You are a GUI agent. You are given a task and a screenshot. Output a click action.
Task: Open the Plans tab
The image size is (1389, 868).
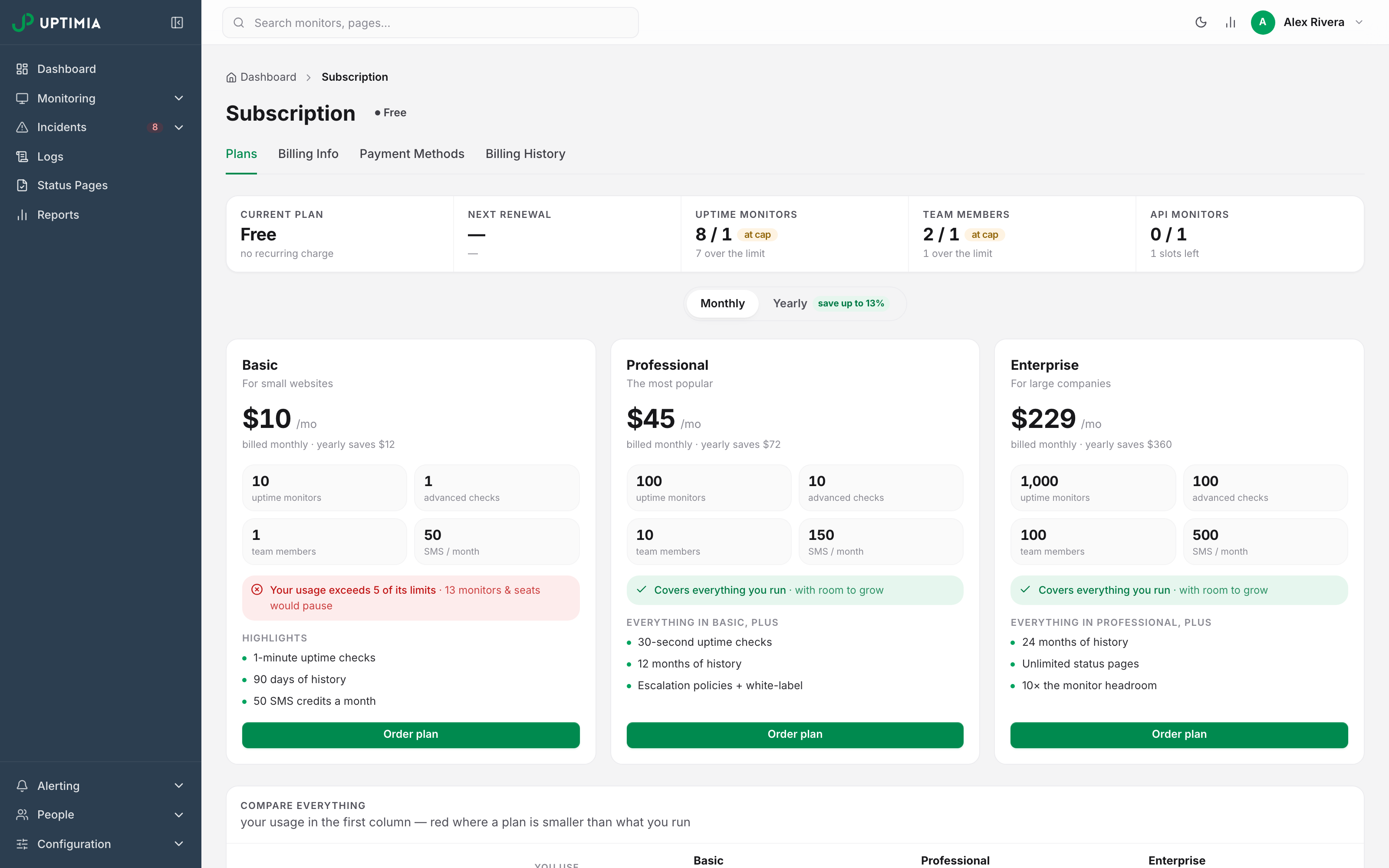click(x=241, y=154)
